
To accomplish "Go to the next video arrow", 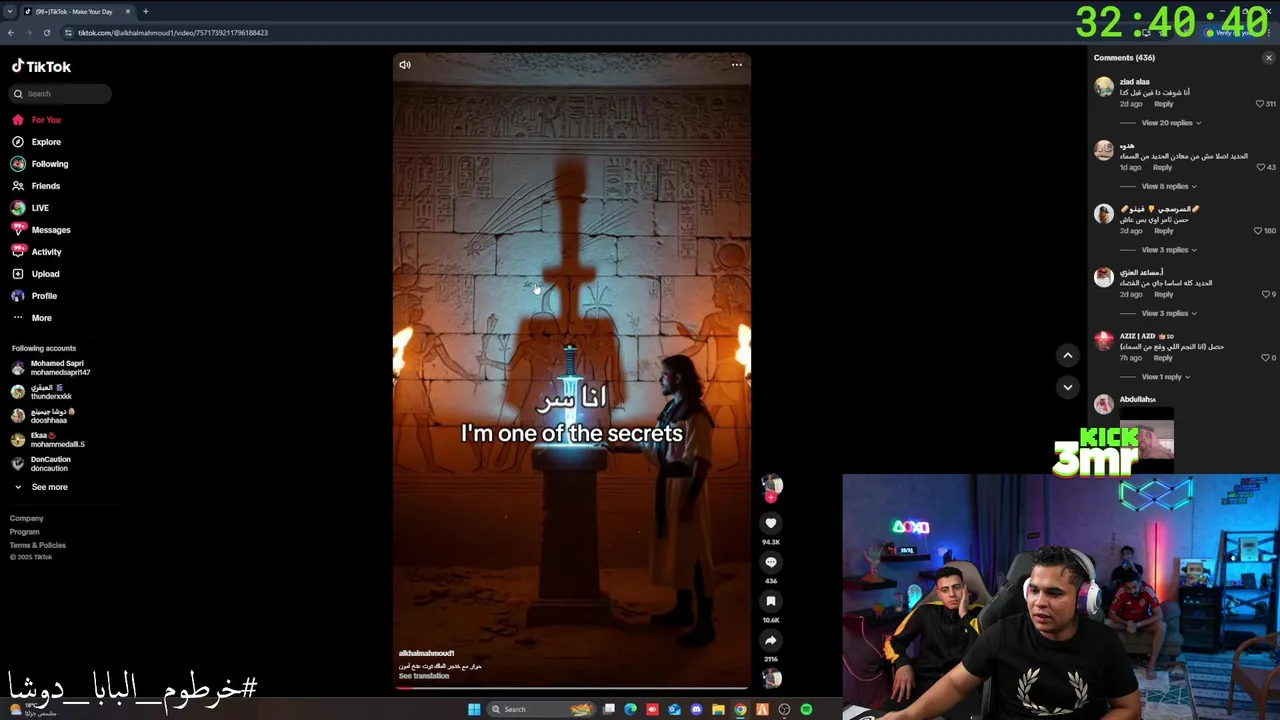I will (1067, 387).
